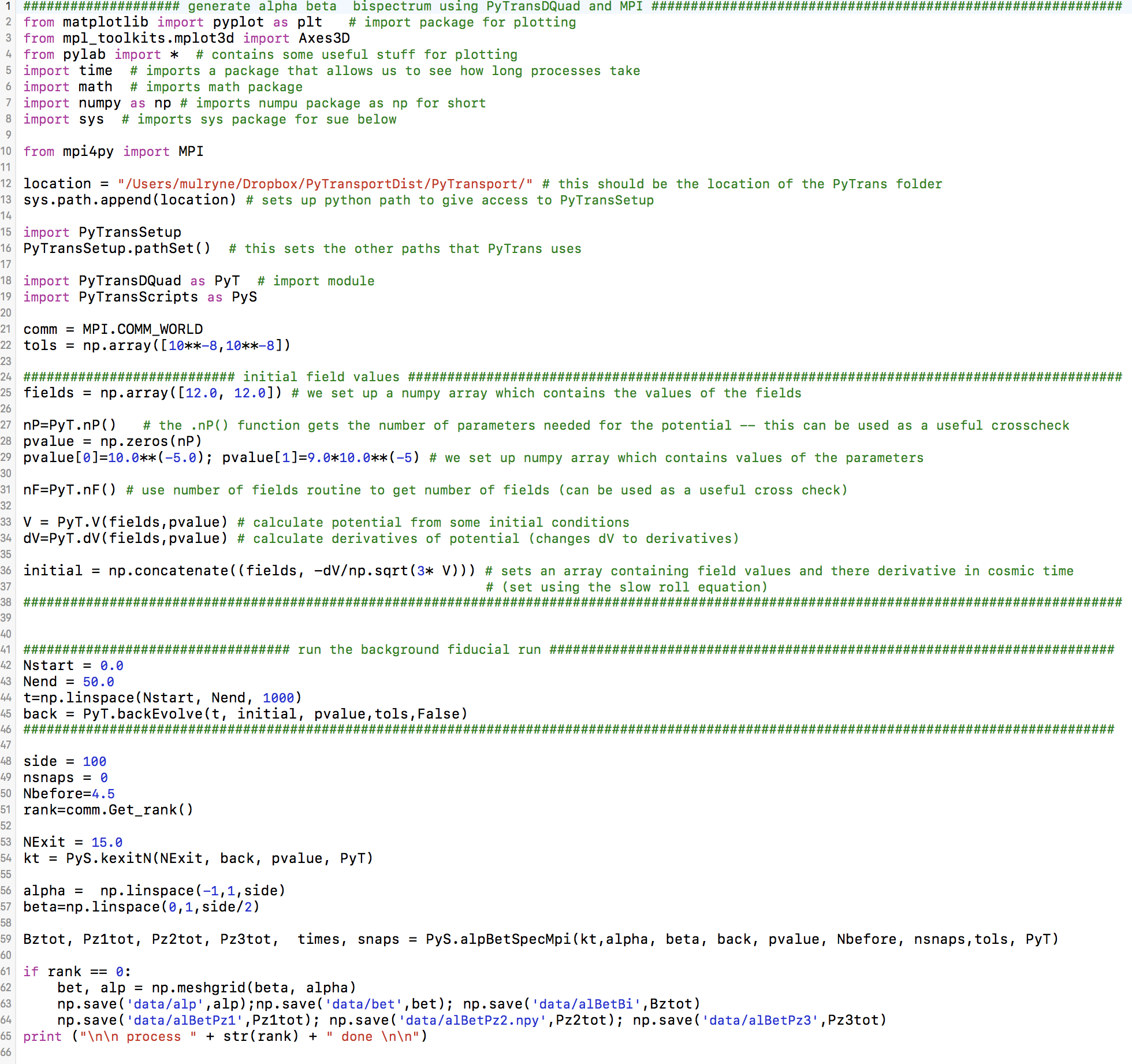Click 'bet, alp = np.meshgrid(beta, alpha)' line
The image size is (1132, 1064).
[207, 988]
